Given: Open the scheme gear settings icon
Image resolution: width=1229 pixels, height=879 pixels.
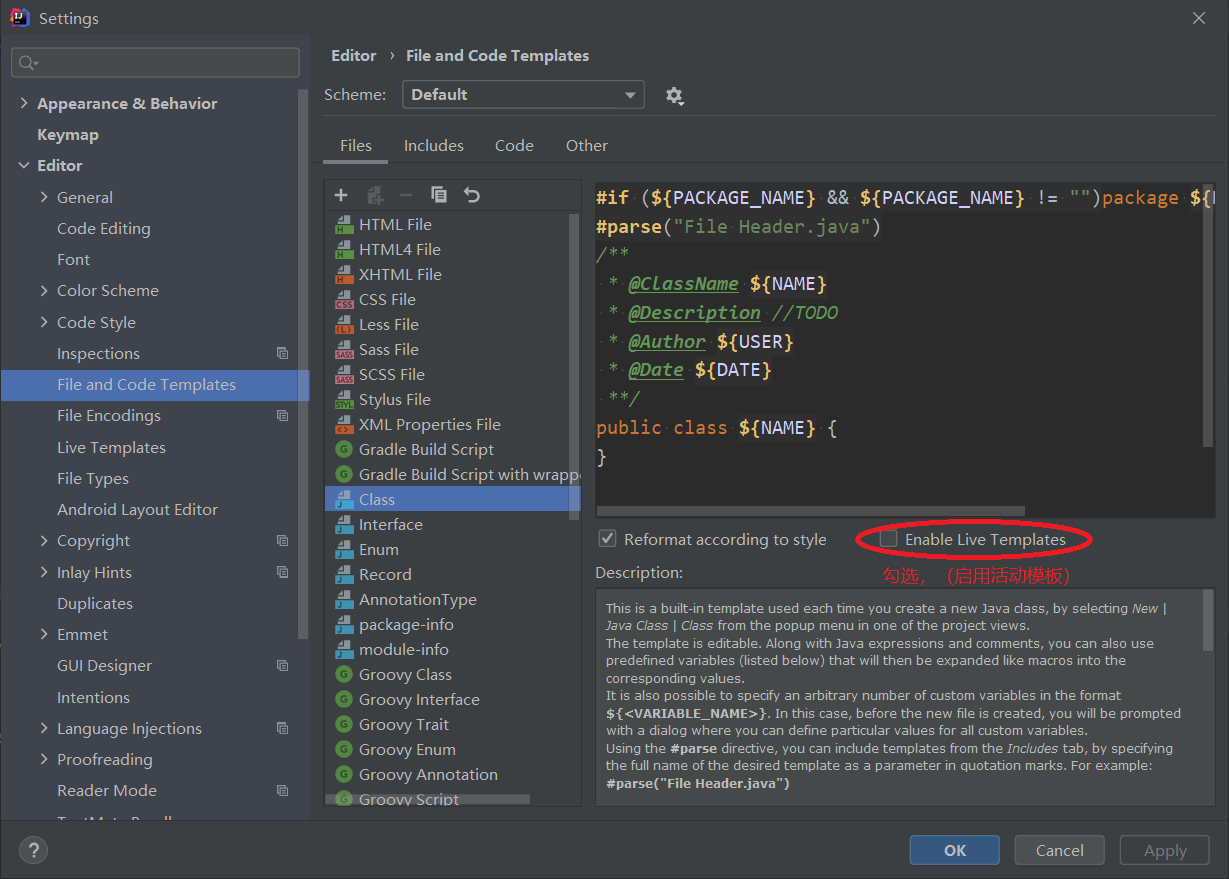Looking at the screenshot, I should tap(674, 96).
